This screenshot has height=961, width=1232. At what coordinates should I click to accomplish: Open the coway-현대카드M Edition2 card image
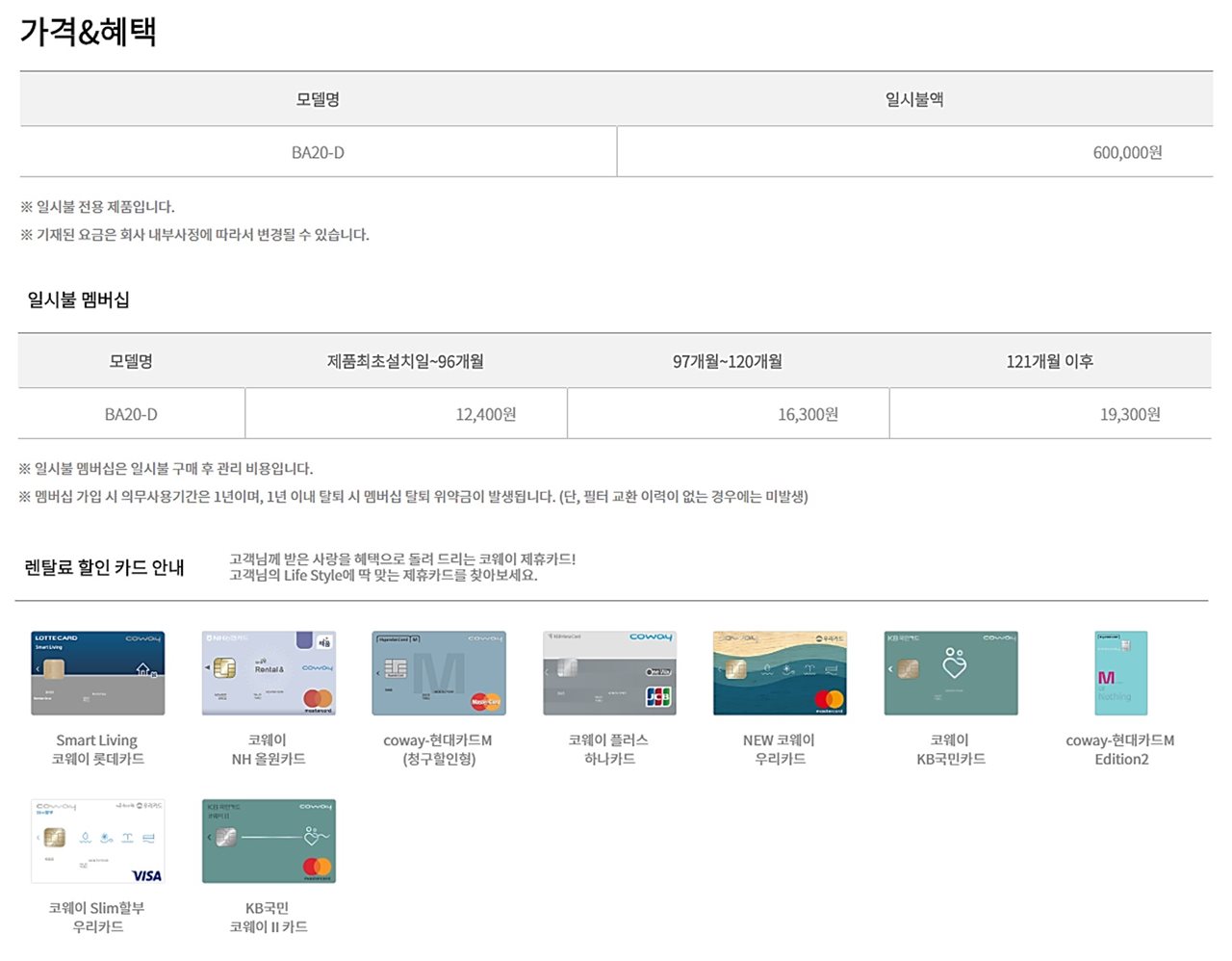coord(1121,673)
